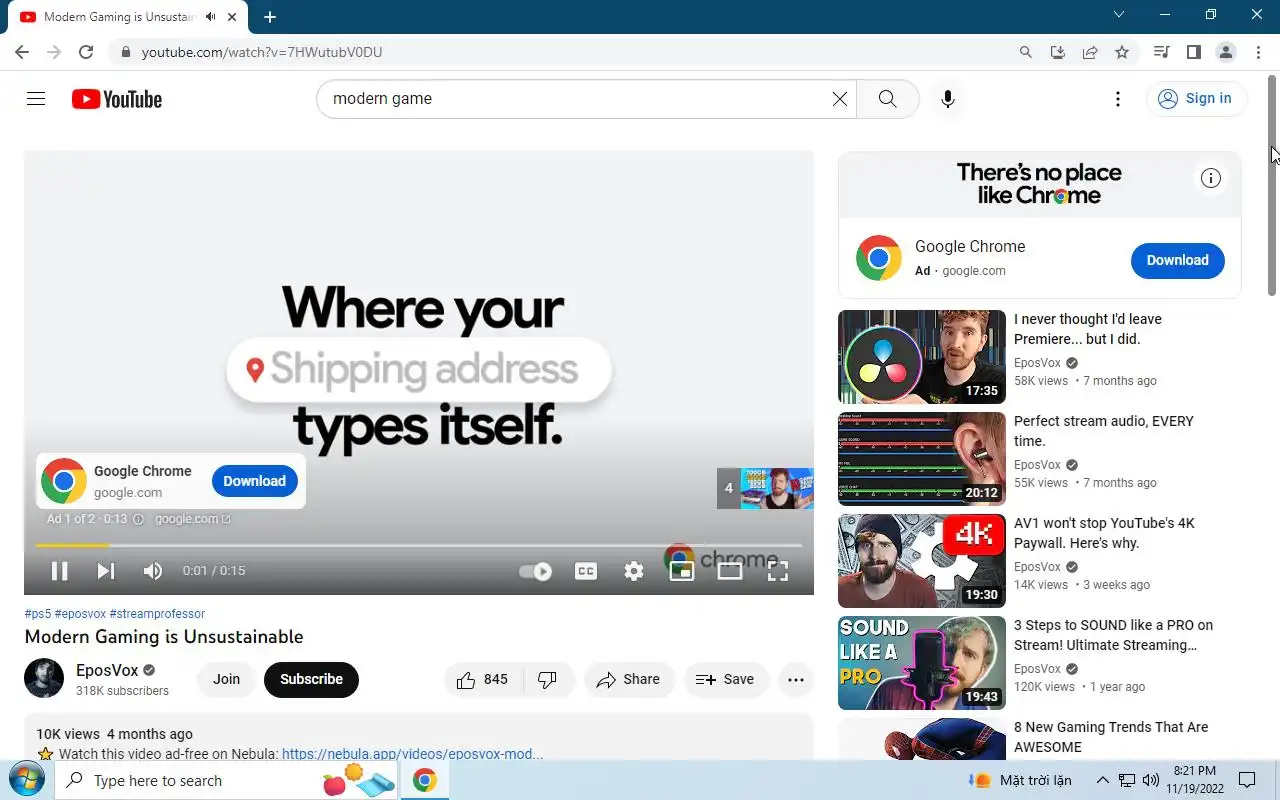Image resolution: width=1280 pixels, height=800 pixels.
Task: Run search with magnifier button
Action: click(887, 99)
